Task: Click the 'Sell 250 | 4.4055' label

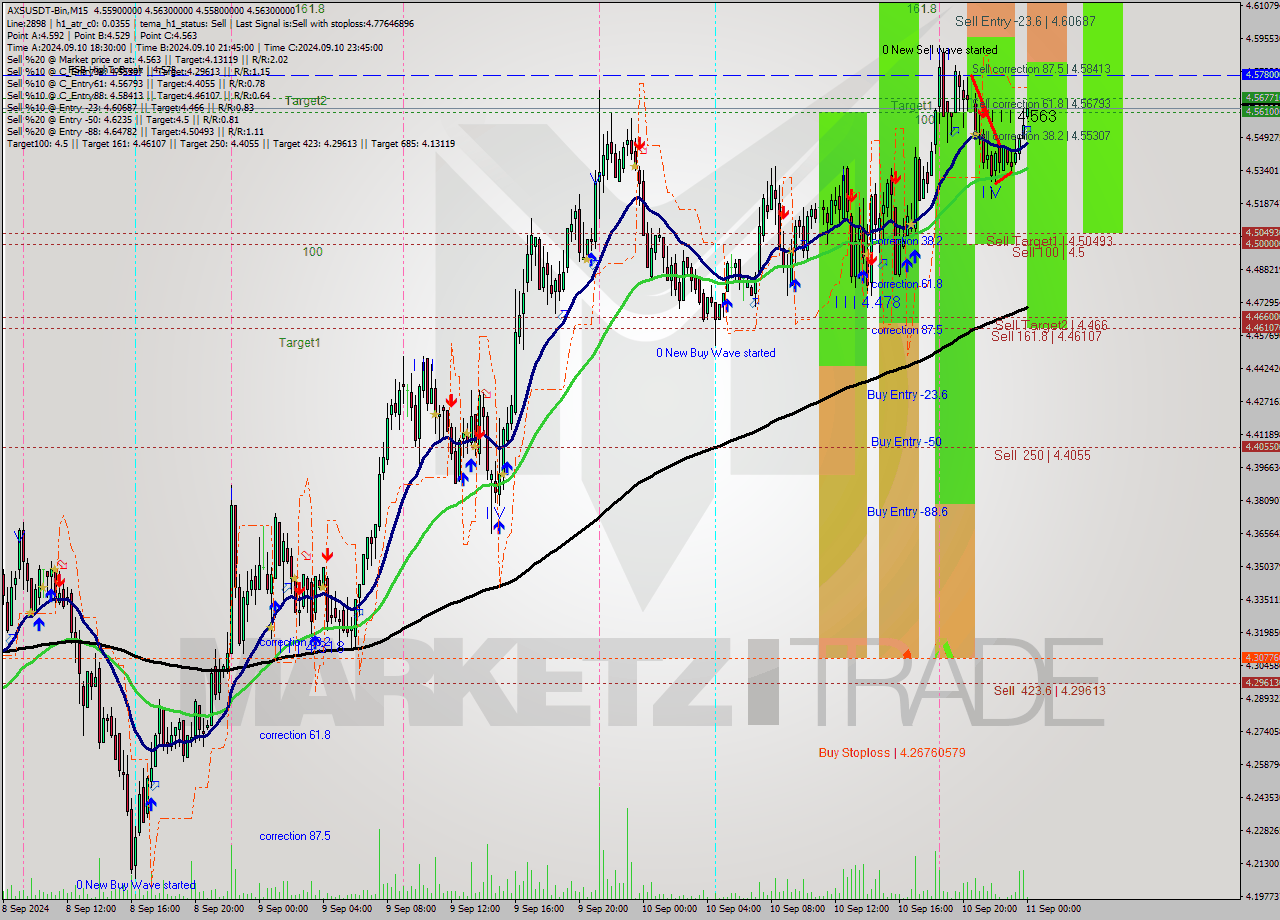Action: coord(1042,455)
